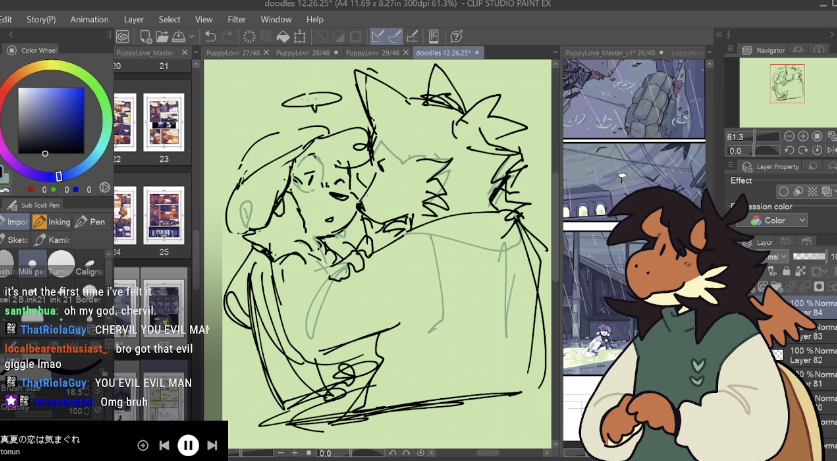Reset canvas rotation in Navigator
Screen dimensions: 837x461
(x=817, y=151)
